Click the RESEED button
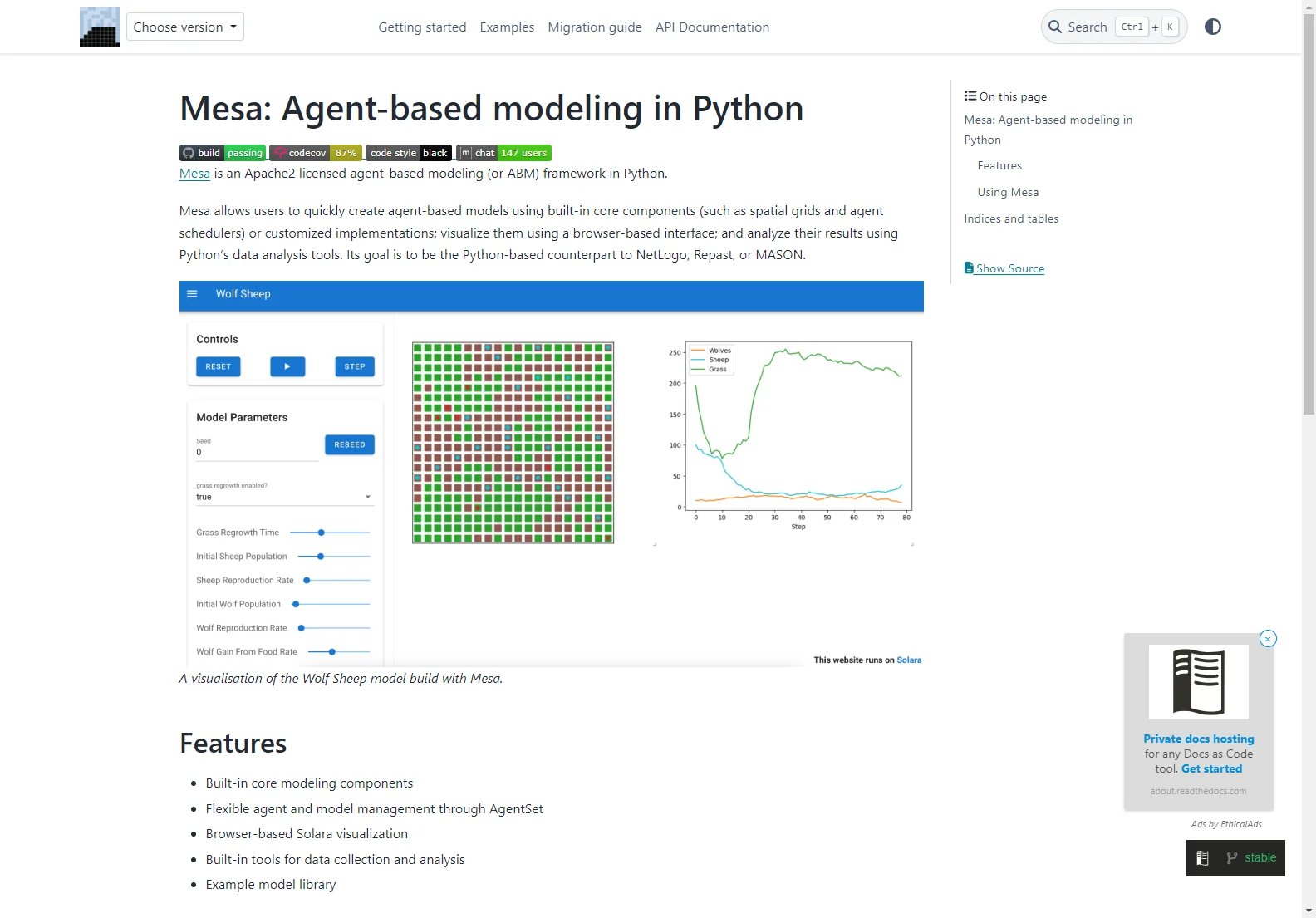Image resolution: width=1316 pixels, height=918 pixels. [x=350, y=444]
